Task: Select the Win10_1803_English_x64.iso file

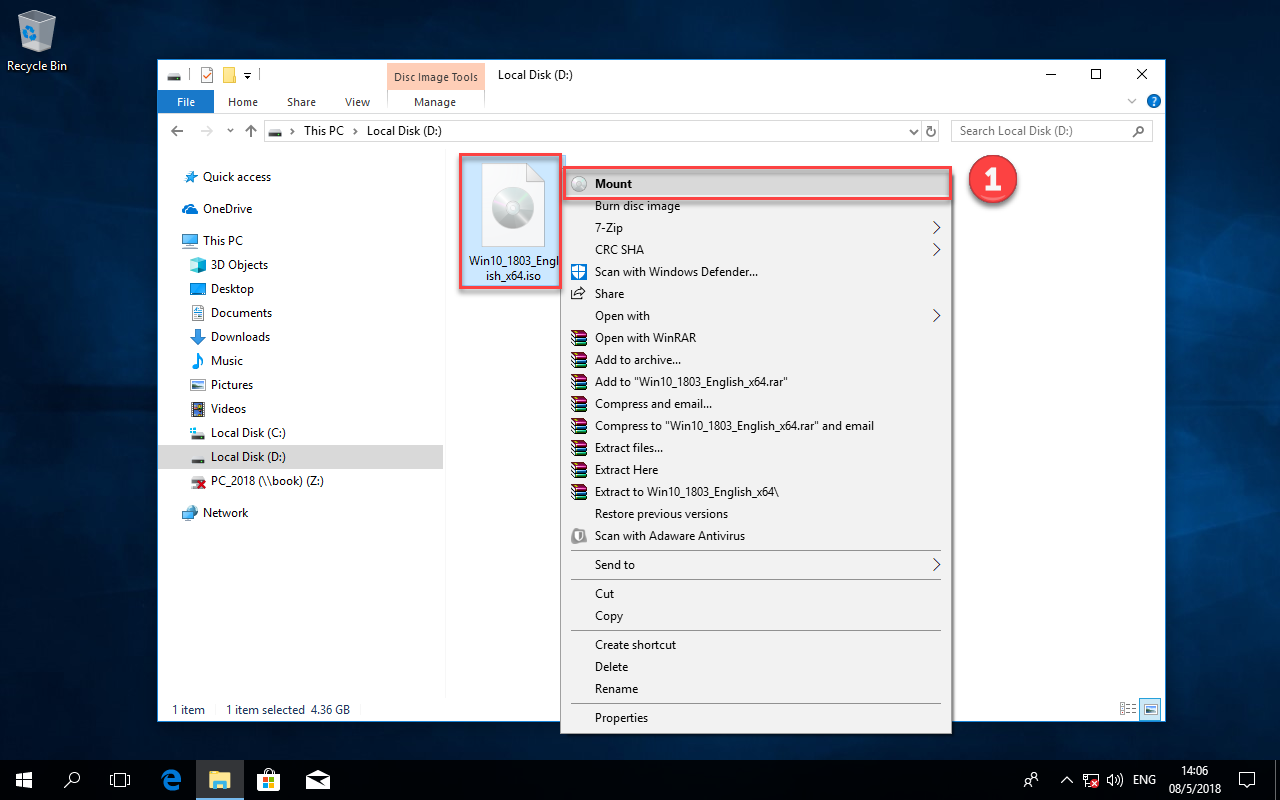Action: (x=510, y=222)
